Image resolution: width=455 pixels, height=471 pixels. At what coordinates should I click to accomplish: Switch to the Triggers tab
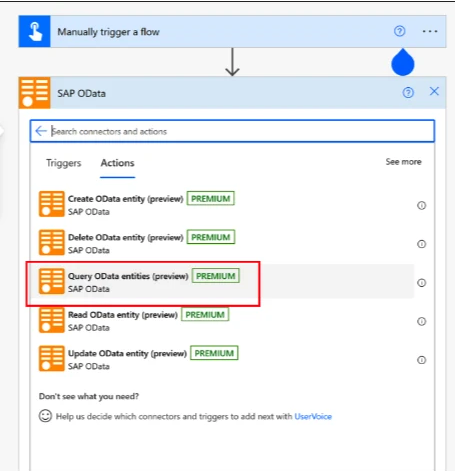click(x=63, y=163)
